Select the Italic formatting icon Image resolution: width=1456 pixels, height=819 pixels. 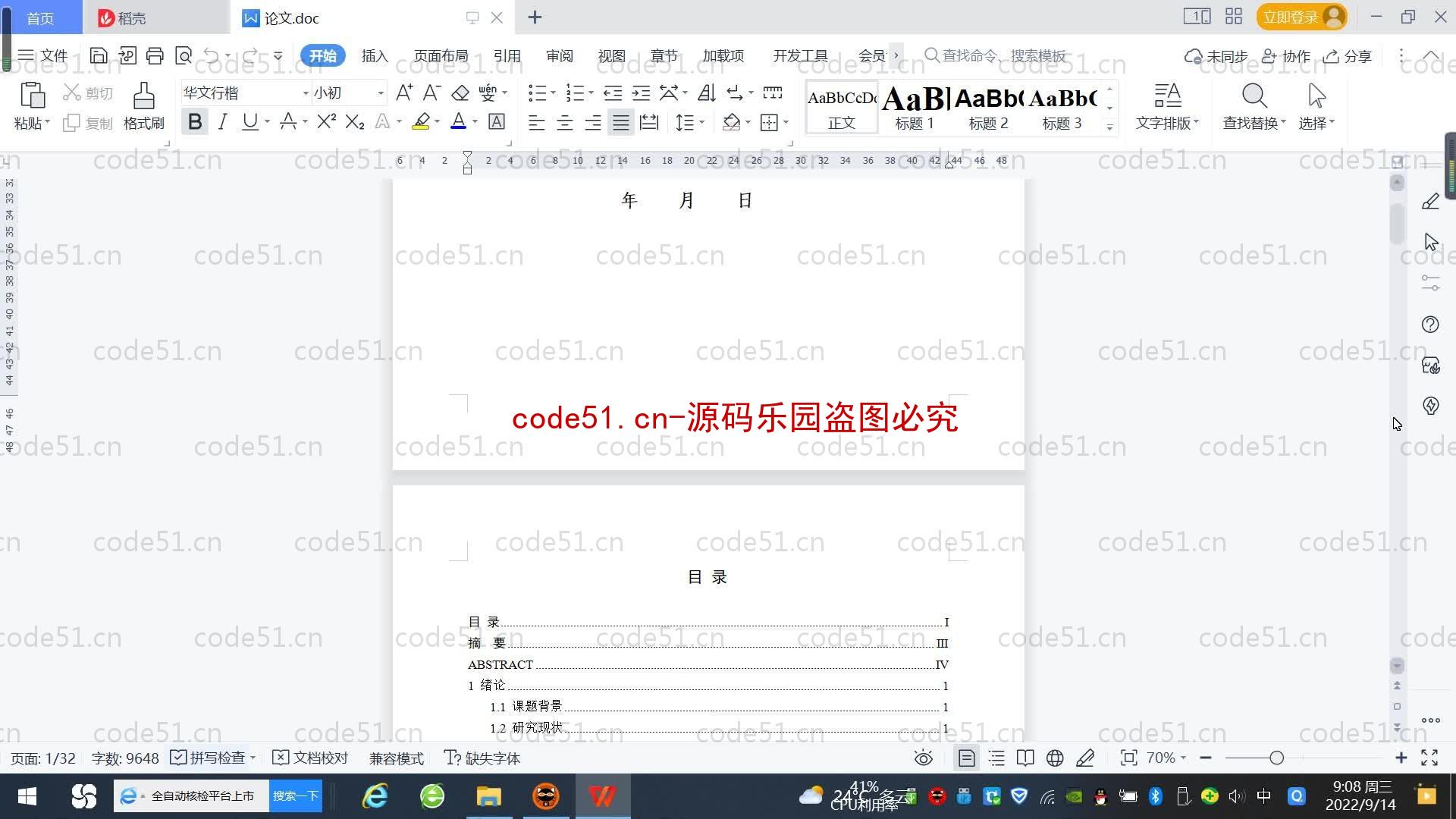222,123
